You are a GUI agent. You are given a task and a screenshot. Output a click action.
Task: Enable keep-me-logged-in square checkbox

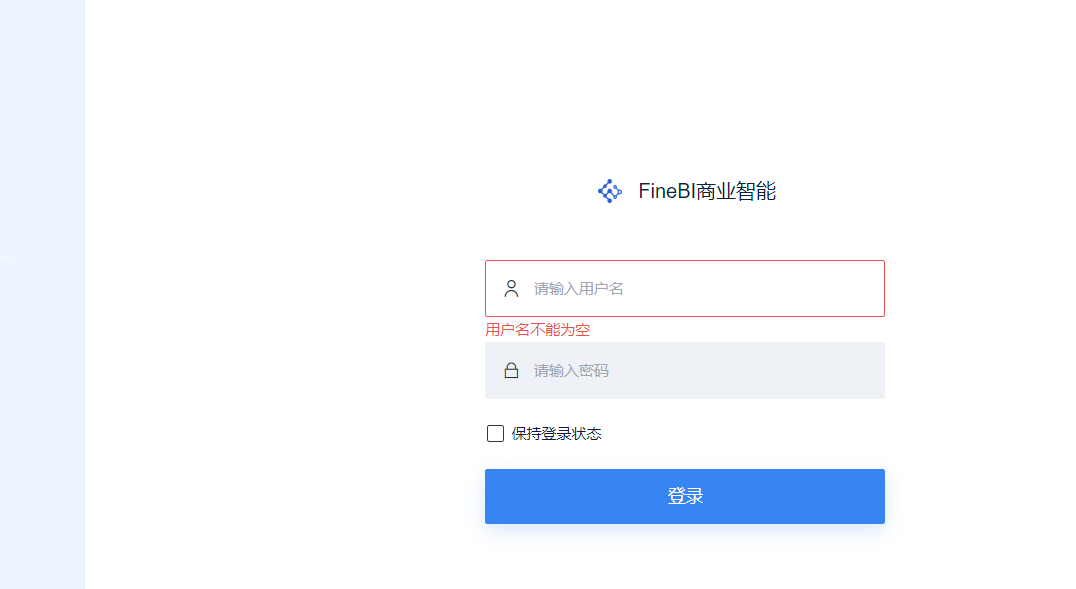[495, 434]
